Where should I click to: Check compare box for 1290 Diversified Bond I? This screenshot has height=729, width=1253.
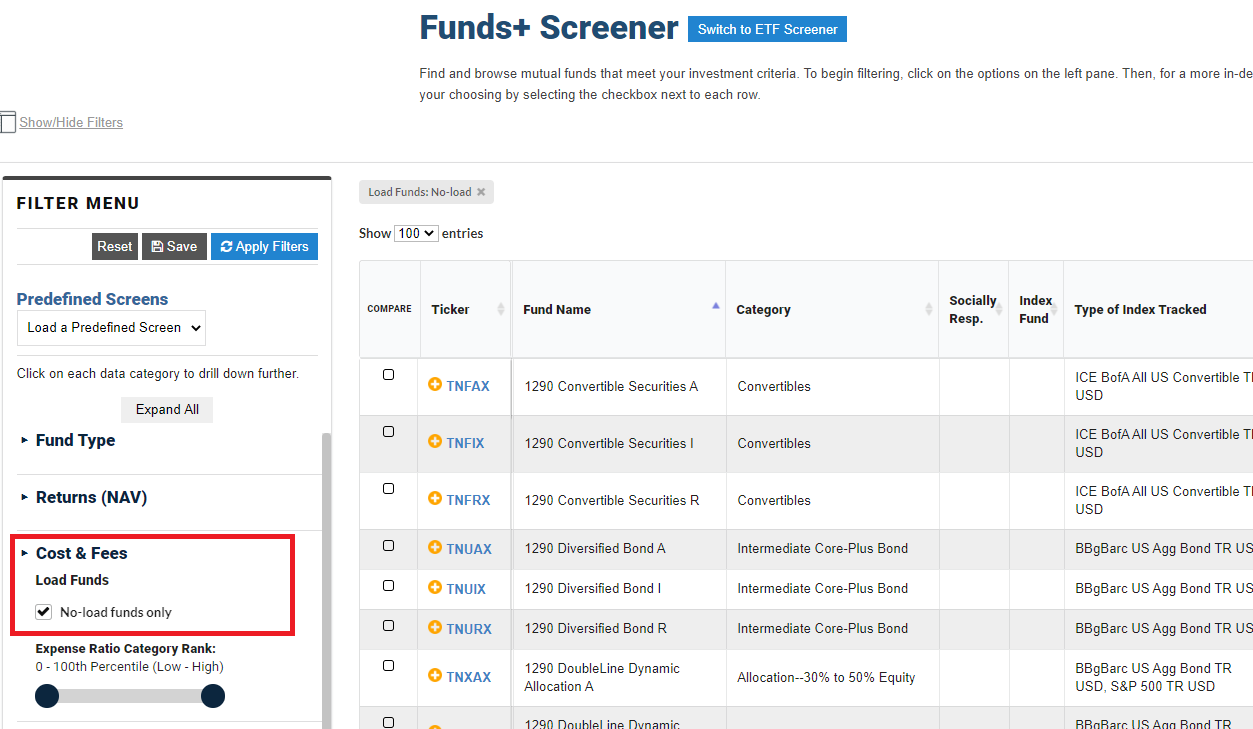coord(389,586)
